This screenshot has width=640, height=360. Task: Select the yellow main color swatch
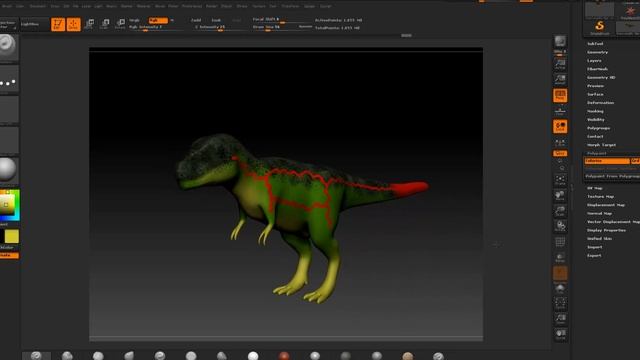pyautogui.click(x=12, y=236)
